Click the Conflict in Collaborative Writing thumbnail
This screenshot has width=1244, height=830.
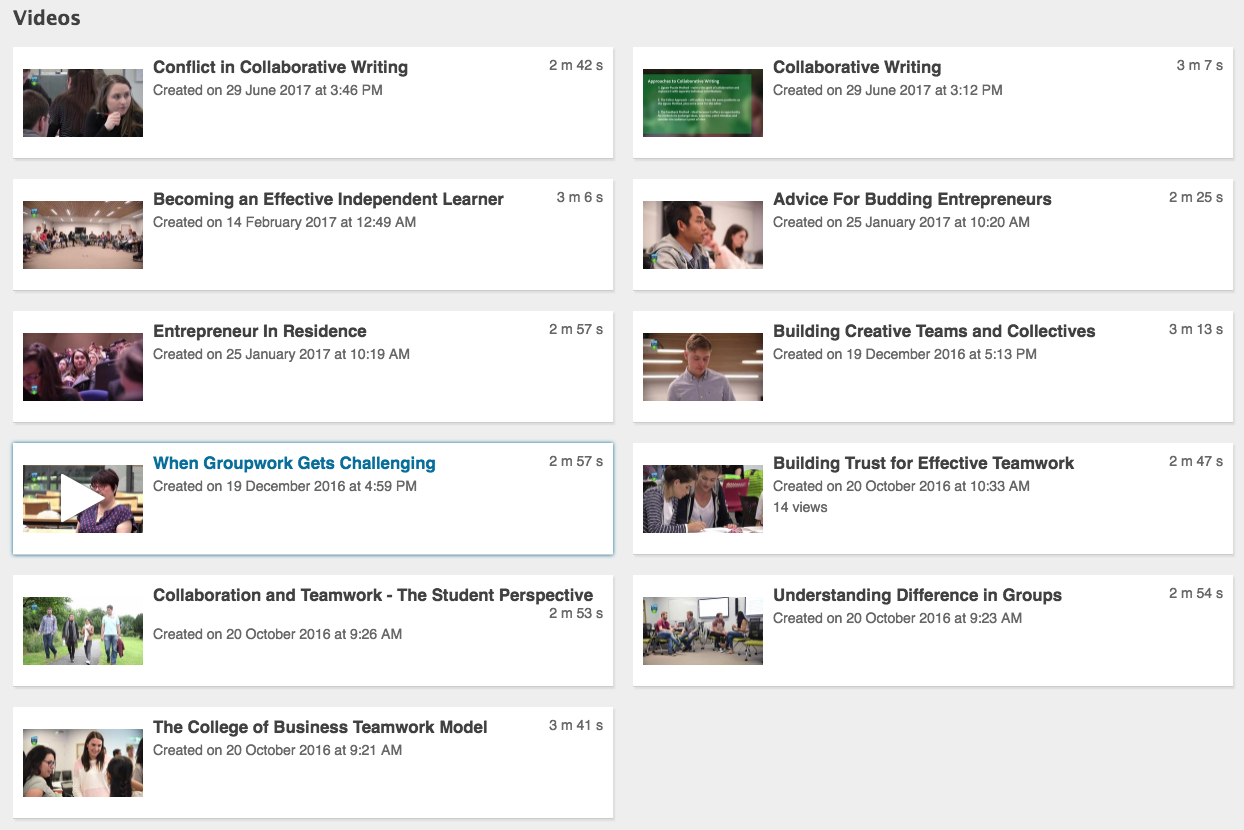coord(82,102)
